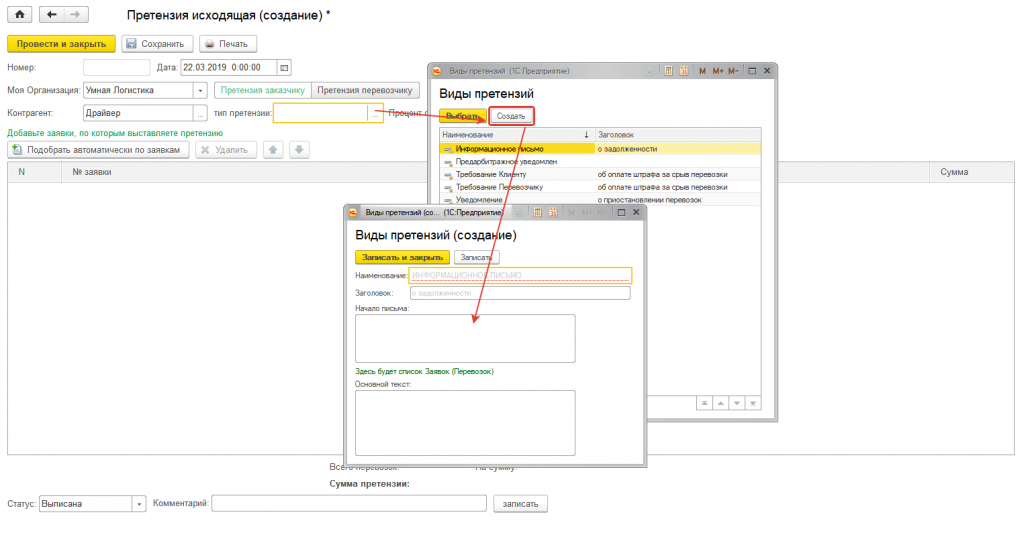1024x543 pixels.
Task: Move row up with arrow button
Action: coord(273,150)
